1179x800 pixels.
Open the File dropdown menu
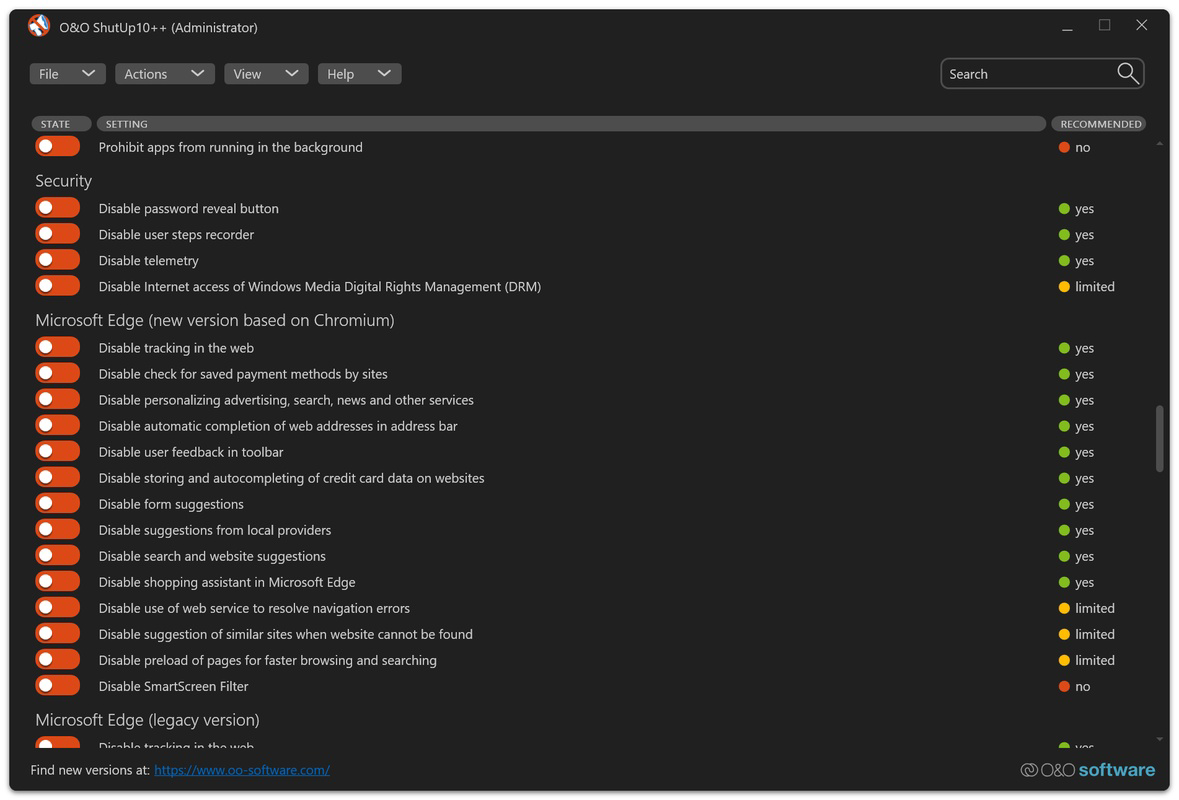[67, 74]
